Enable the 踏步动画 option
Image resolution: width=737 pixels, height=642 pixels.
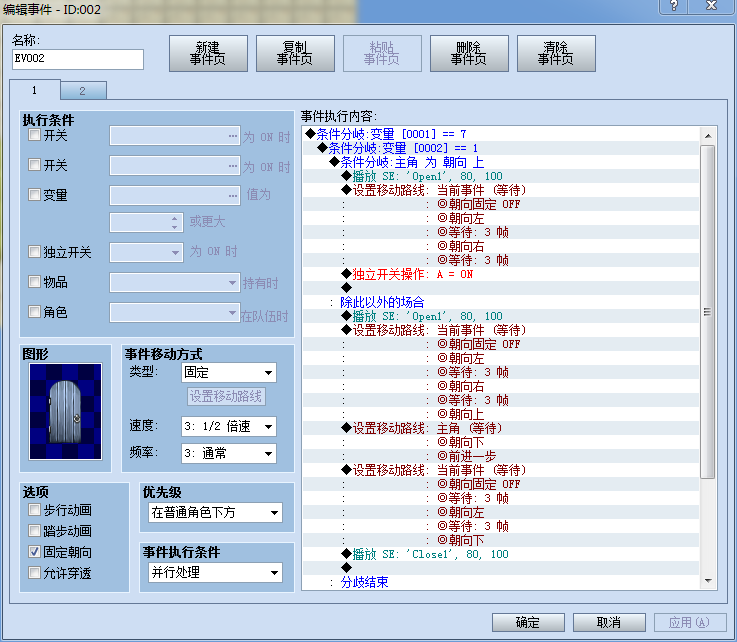pyautogui.click(x=34, y=531)
